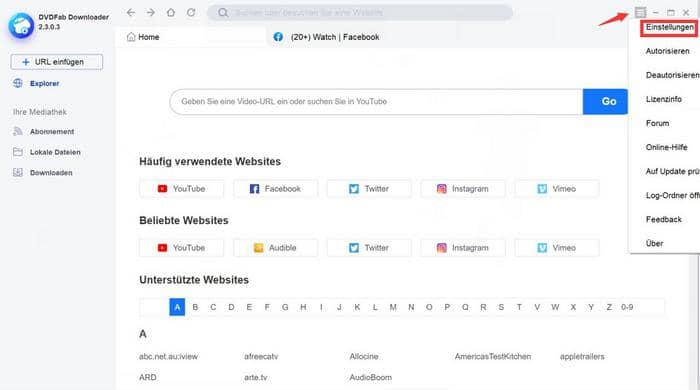The height and width of the screenshot is (390, 700).
Task: Click the Explorer globe icon
Action: coord(18,83)
